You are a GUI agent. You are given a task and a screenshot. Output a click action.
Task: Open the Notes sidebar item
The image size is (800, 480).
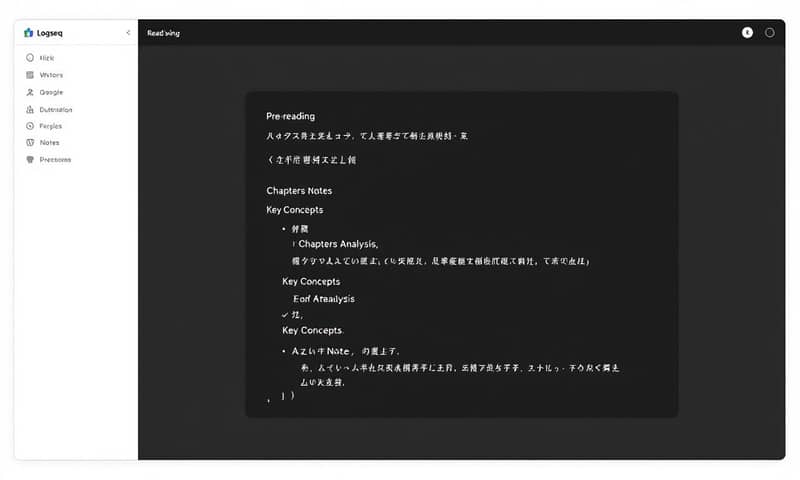[x=49, y=143]
